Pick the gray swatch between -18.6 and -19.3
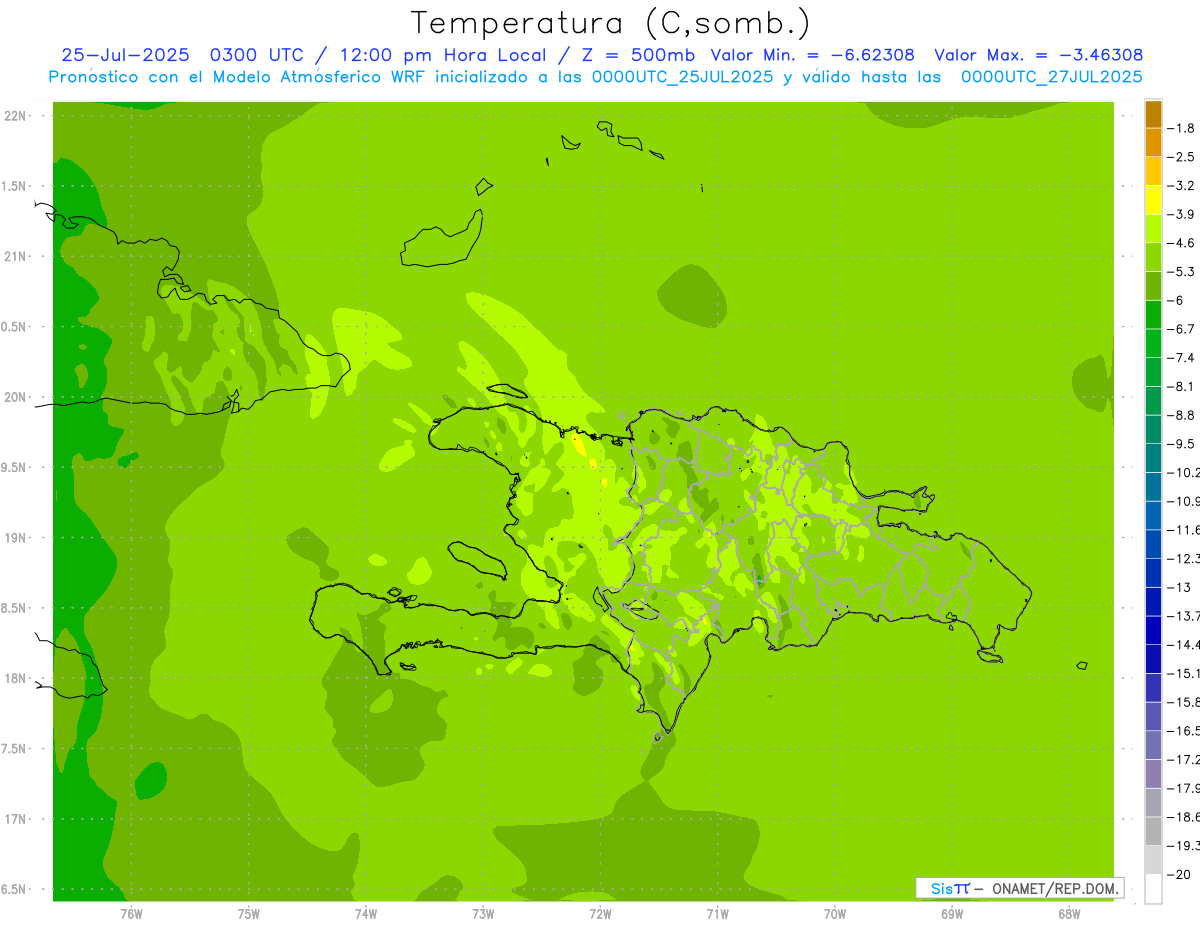The image size is (1200, 927). [x=1153, y=832]
